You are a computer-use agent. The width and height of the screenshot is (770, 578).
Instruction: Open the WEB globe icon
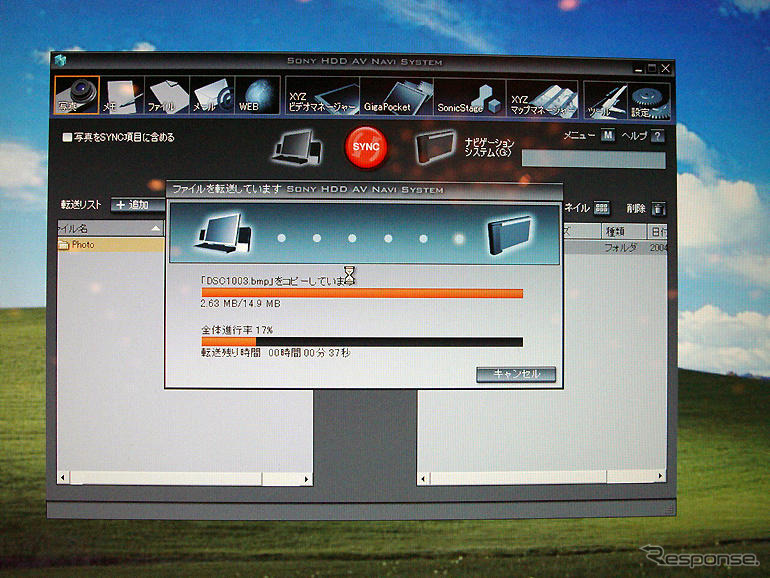point(257,95)
